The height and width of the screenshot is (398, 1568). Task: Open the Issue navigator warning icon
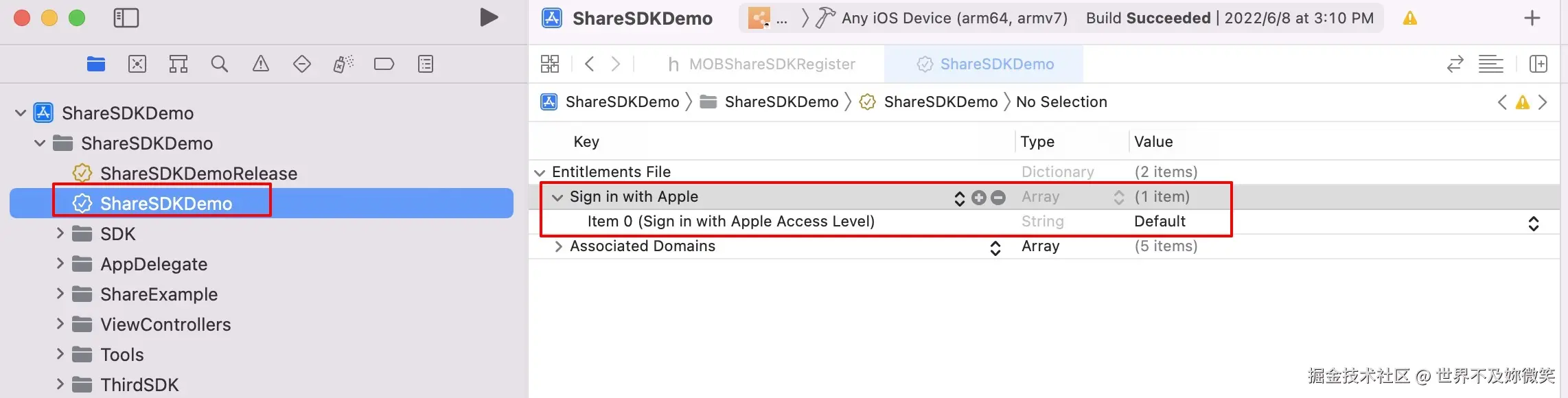click(x=261, y=65)
